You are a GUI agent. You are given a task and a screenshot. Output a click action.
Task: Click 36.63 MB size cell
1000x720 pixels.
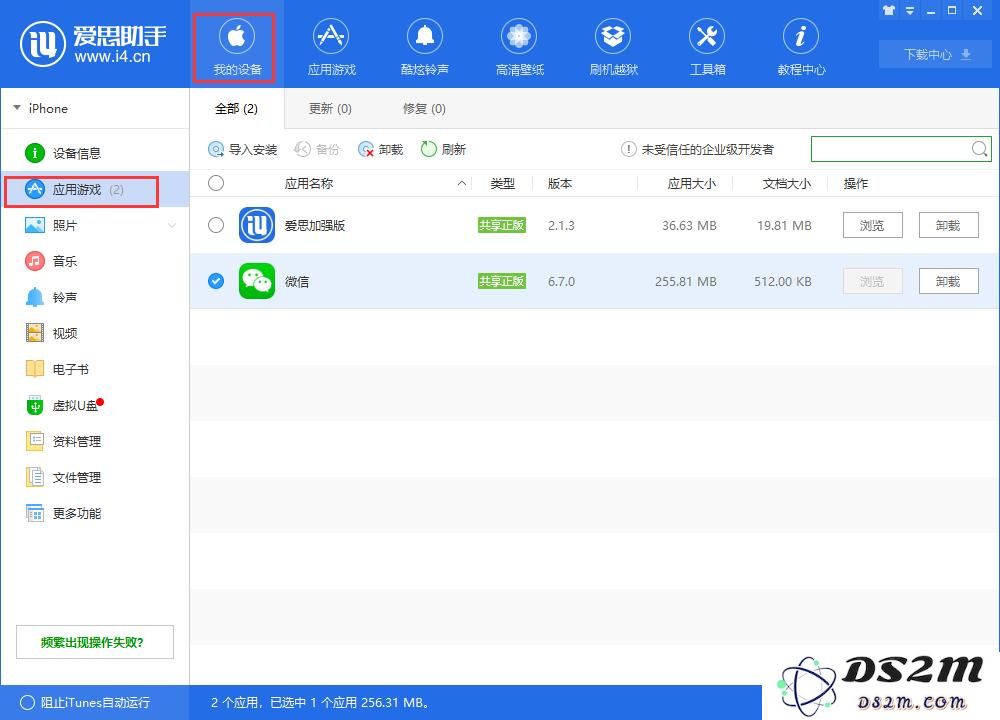pos(689,225)
